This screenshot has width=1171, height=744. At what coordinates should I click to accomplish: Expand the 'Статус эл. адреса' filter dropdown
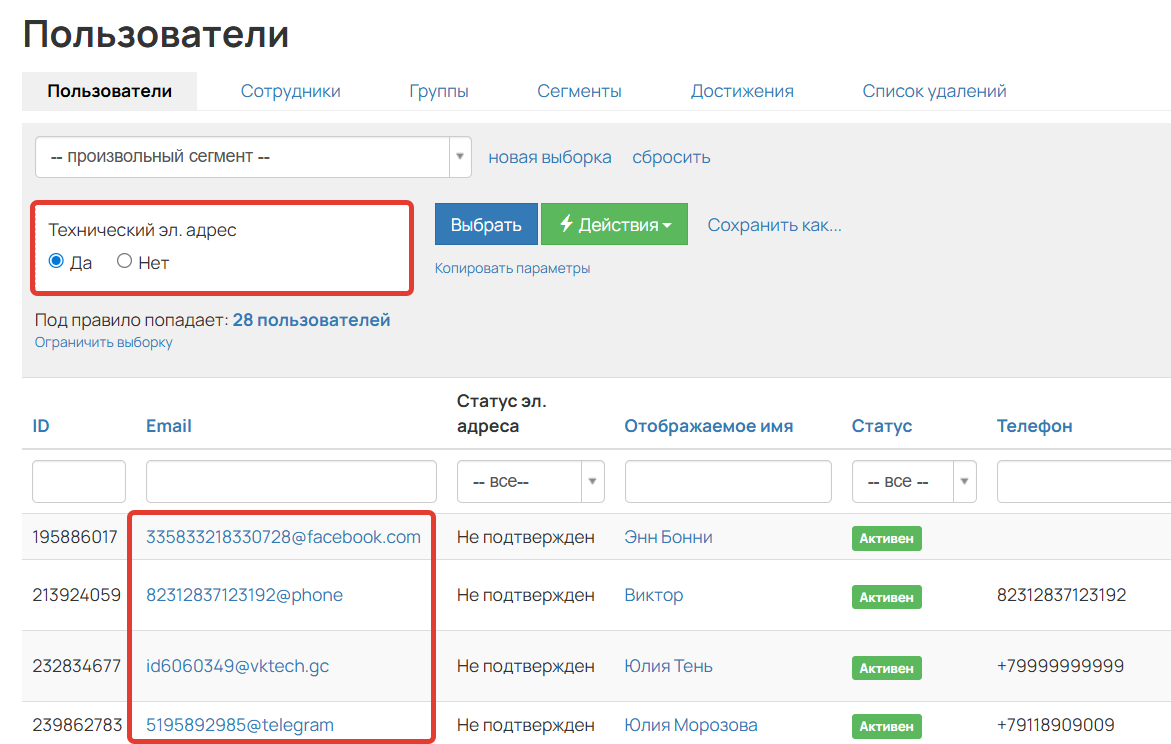[x=530, y=481]
